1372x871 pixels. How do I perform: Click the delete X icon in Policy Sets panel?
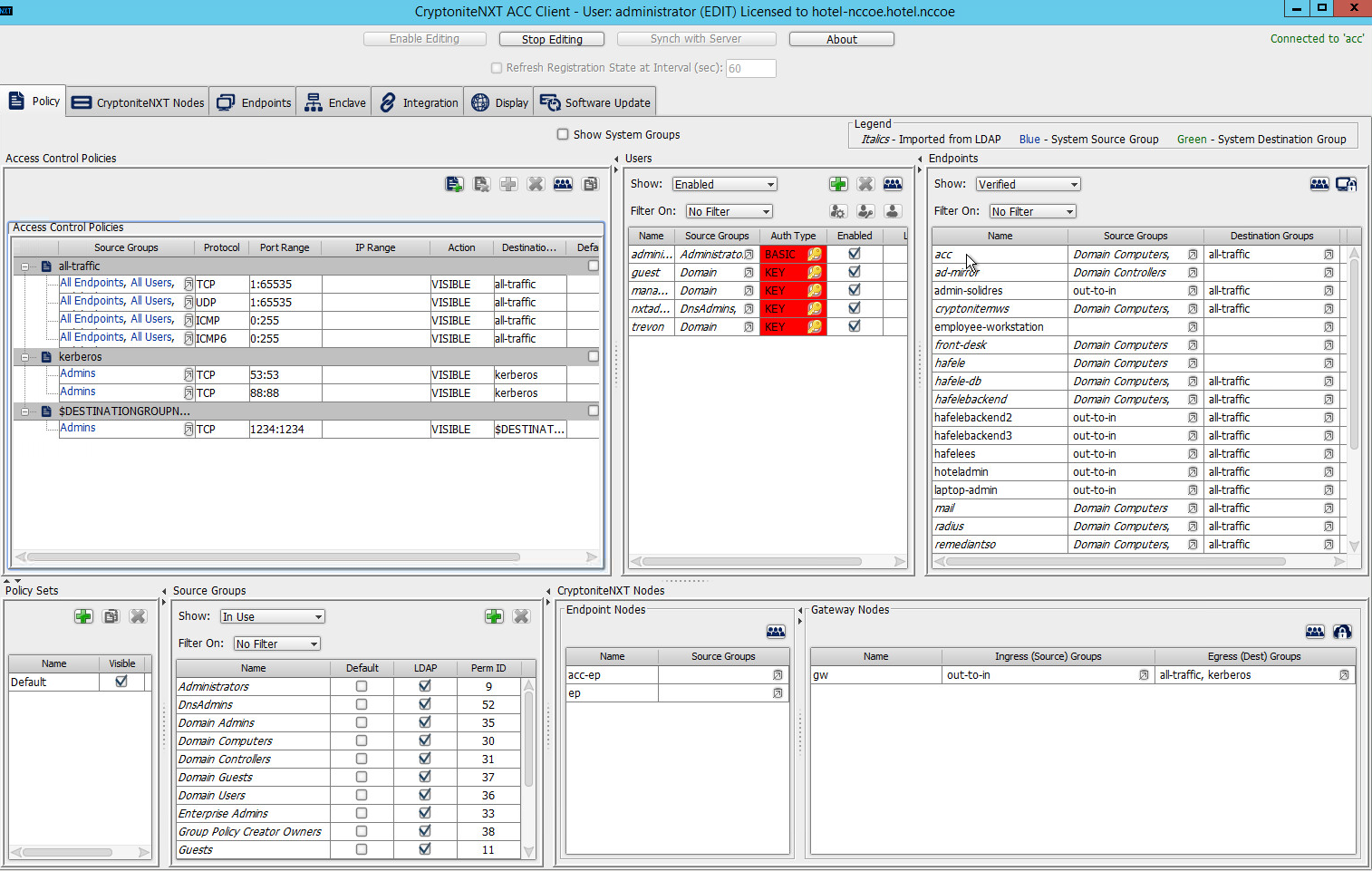138,616
